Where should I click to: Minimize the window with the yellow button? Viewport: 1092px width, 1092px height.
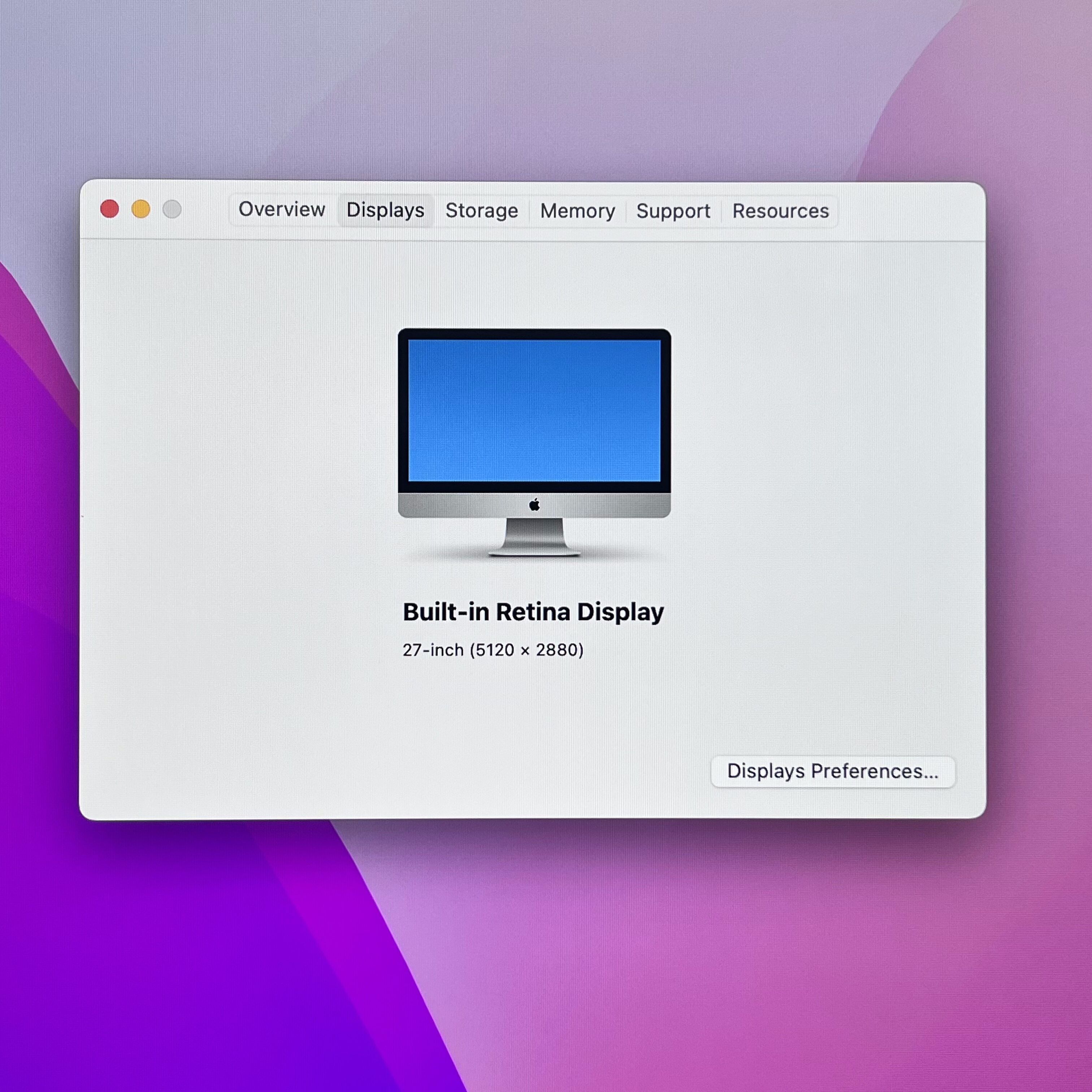141,209
